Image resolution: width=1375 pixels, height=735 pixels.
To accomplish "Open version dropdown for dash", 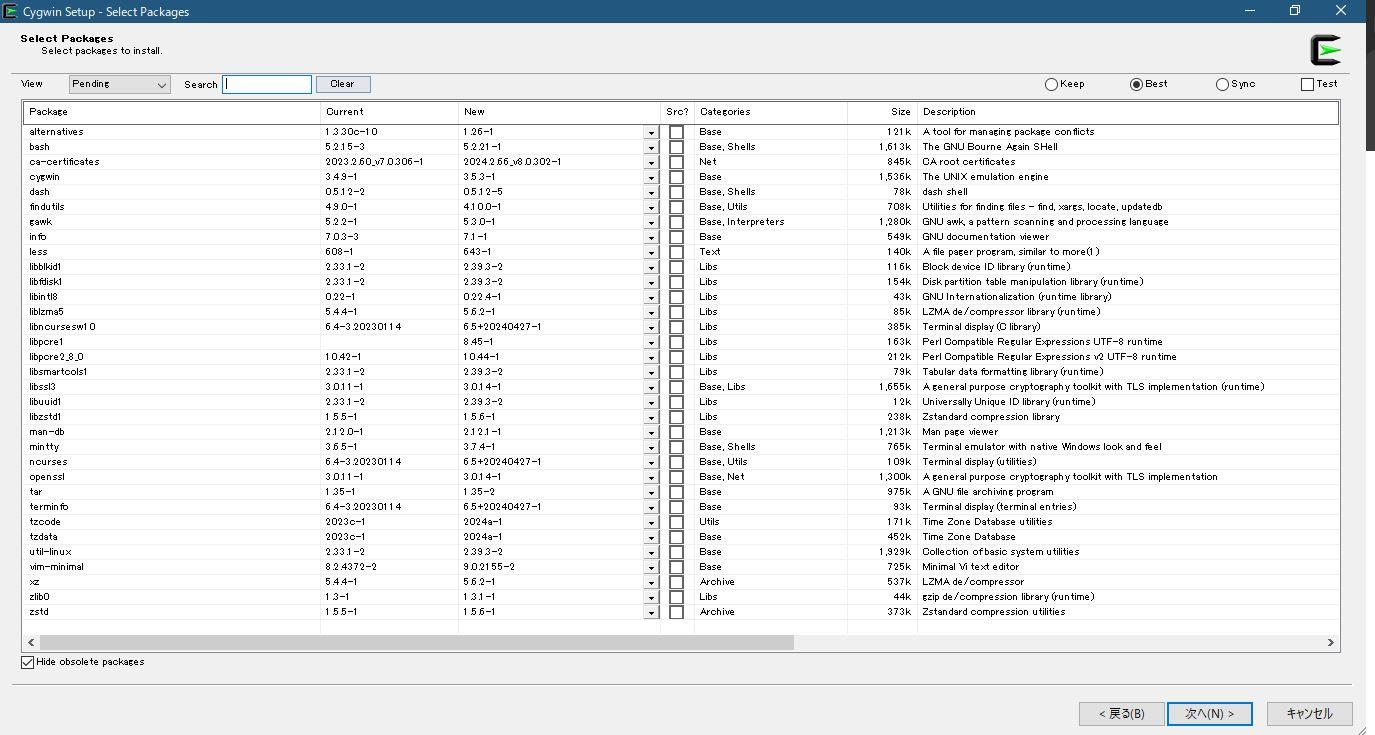I will click(651, 192).
